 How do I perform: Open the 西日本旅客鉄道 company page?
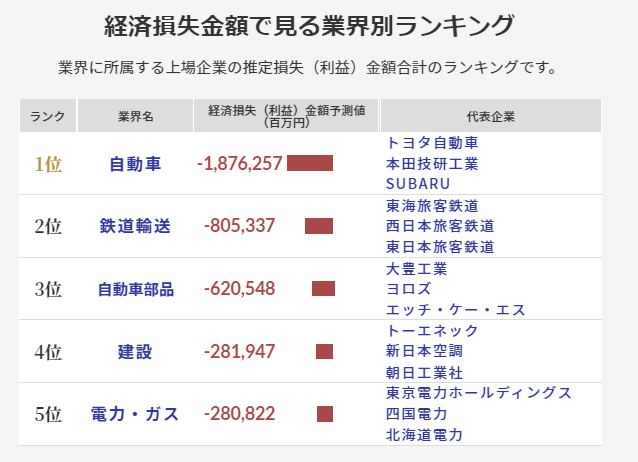click(x=440, y=226)
